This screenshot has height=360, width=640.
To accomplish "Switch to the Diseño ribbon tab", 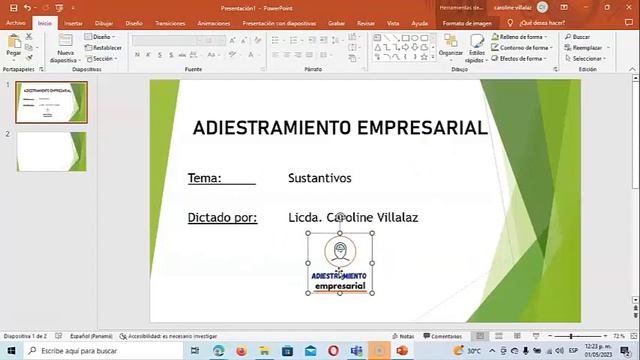I will coord(134,23).
